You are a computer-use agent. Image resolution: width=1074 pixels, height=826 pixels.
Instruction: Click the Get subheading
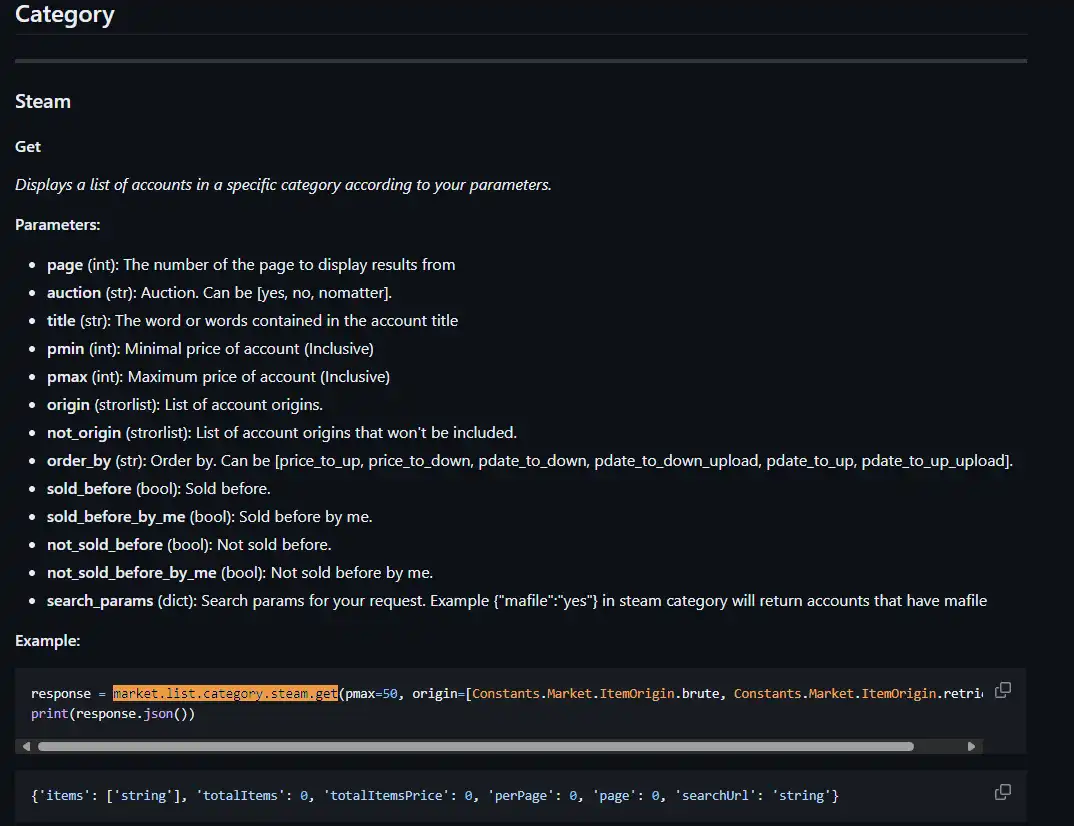28,146
